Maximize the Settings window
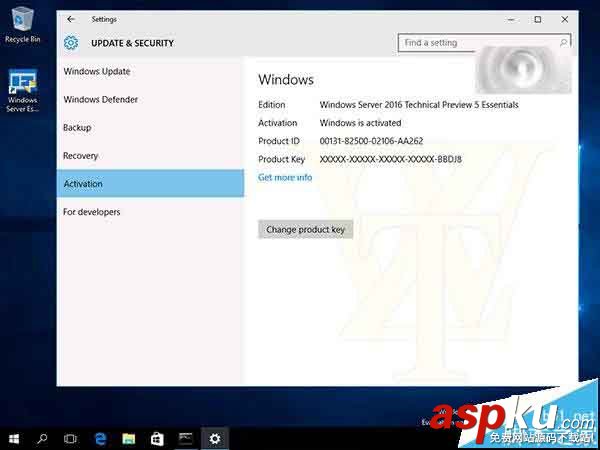Screen dimensions: 600x450 tap(538, 20)
